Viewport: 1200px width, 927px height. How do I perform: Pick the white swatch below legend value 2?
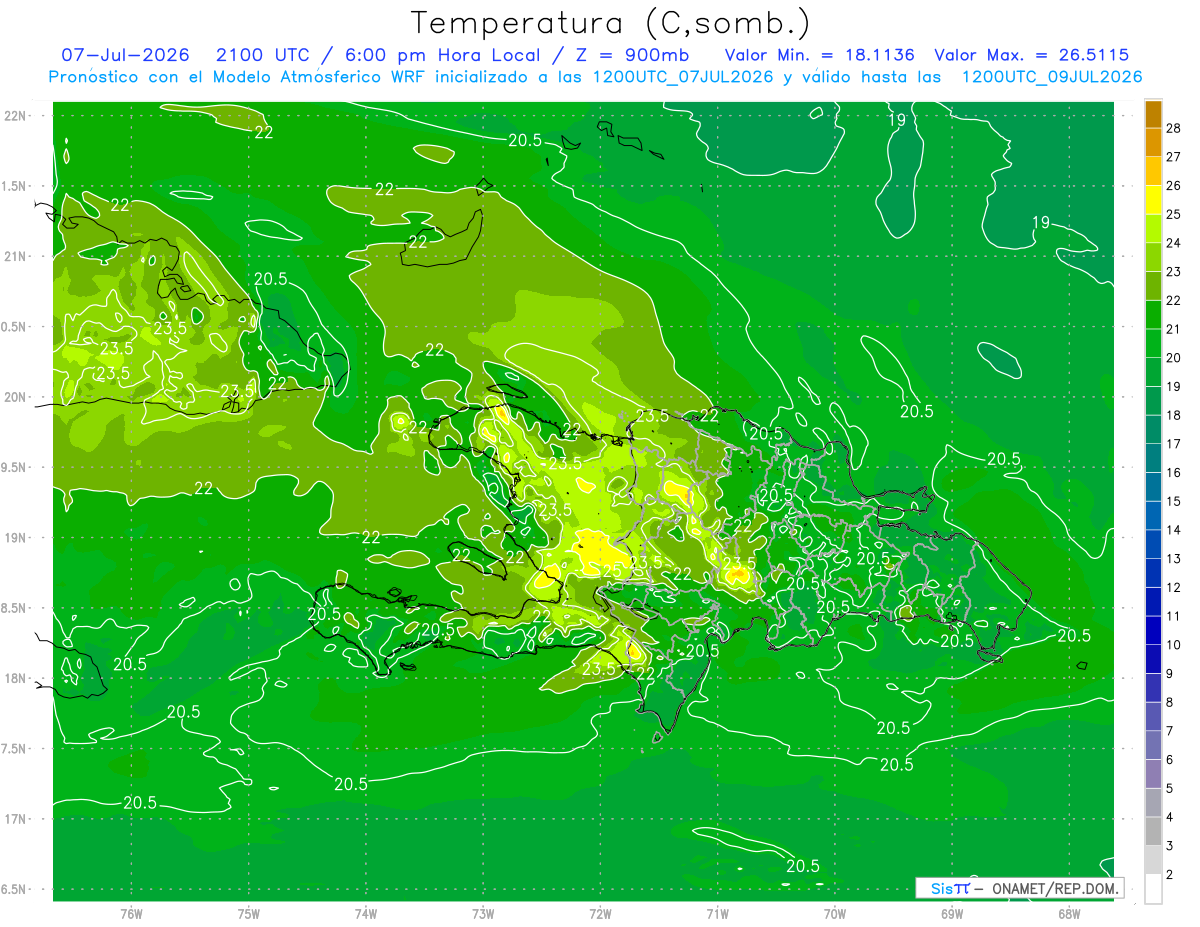[x=1153, y=889]
